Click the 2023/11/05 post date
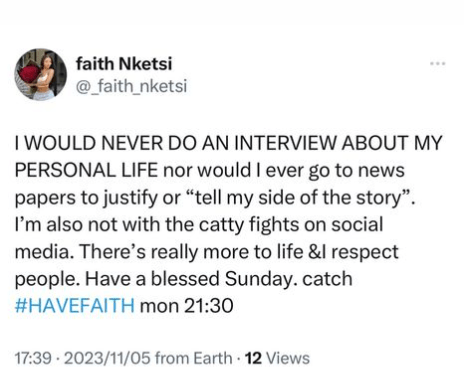The image size is (464, 372). point(107,358)
